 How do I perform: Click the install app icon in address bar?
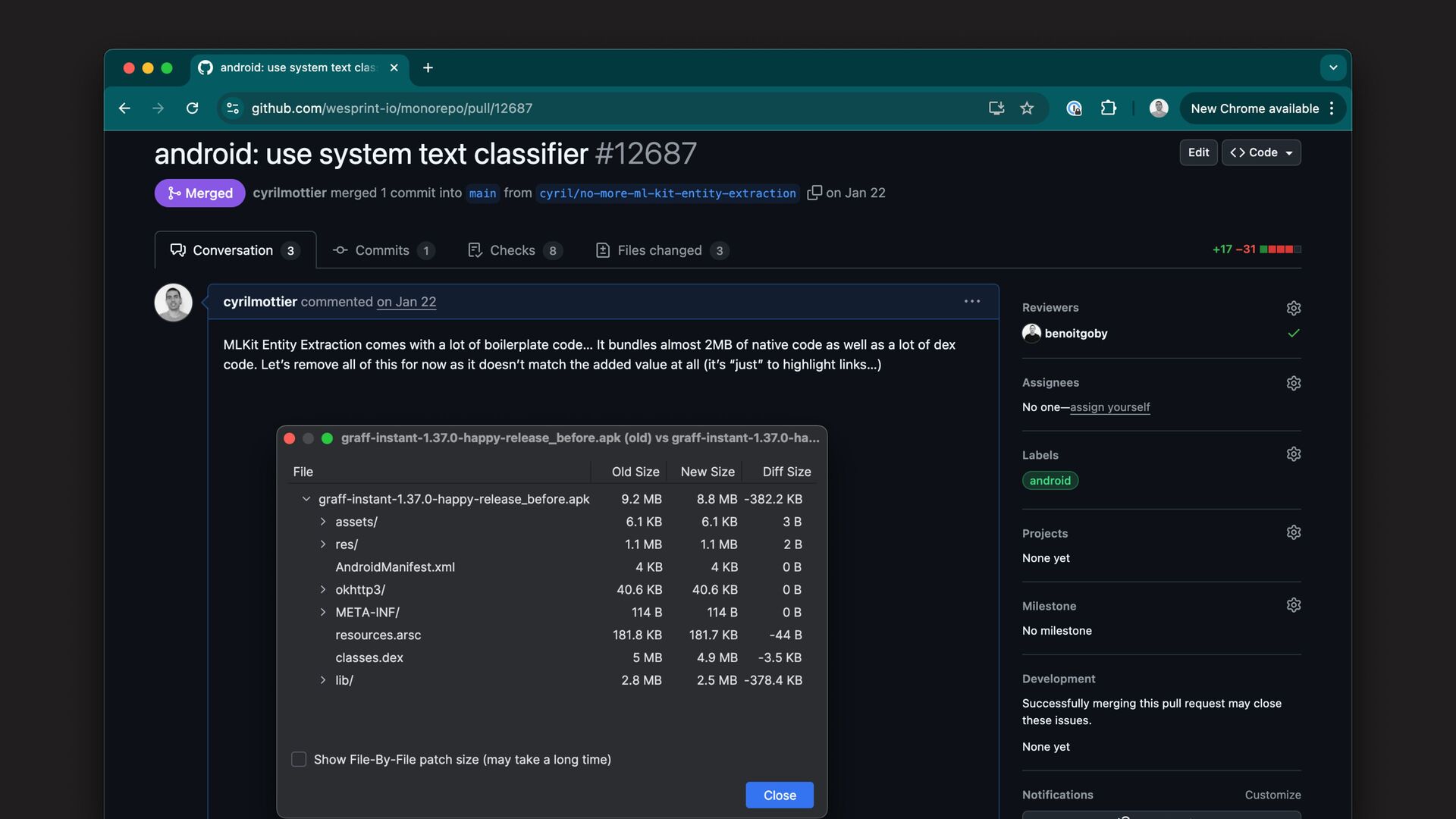click(996, 108)
